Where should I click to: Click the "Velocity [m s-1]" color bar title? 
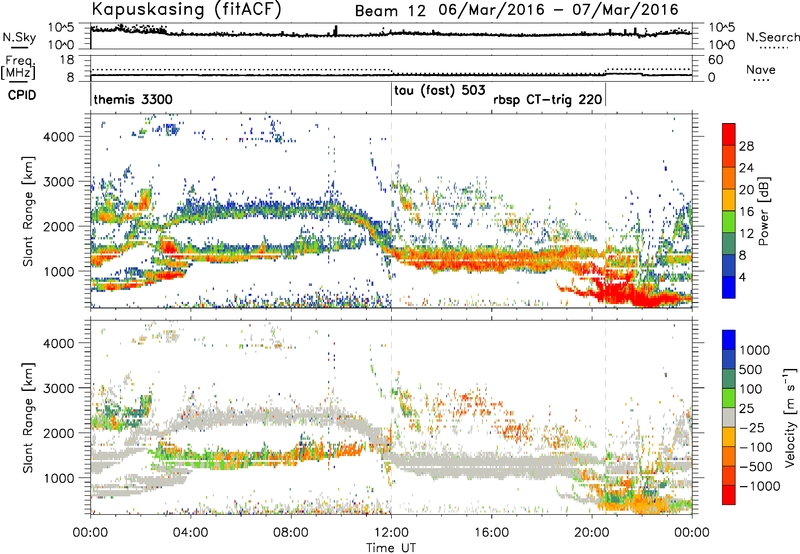(x=790, y=417)
